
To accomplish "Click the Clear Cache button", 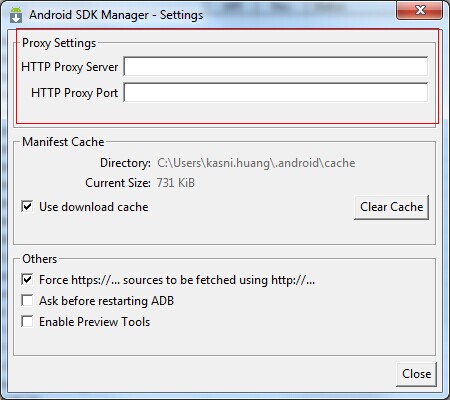I will click(391, 207).
